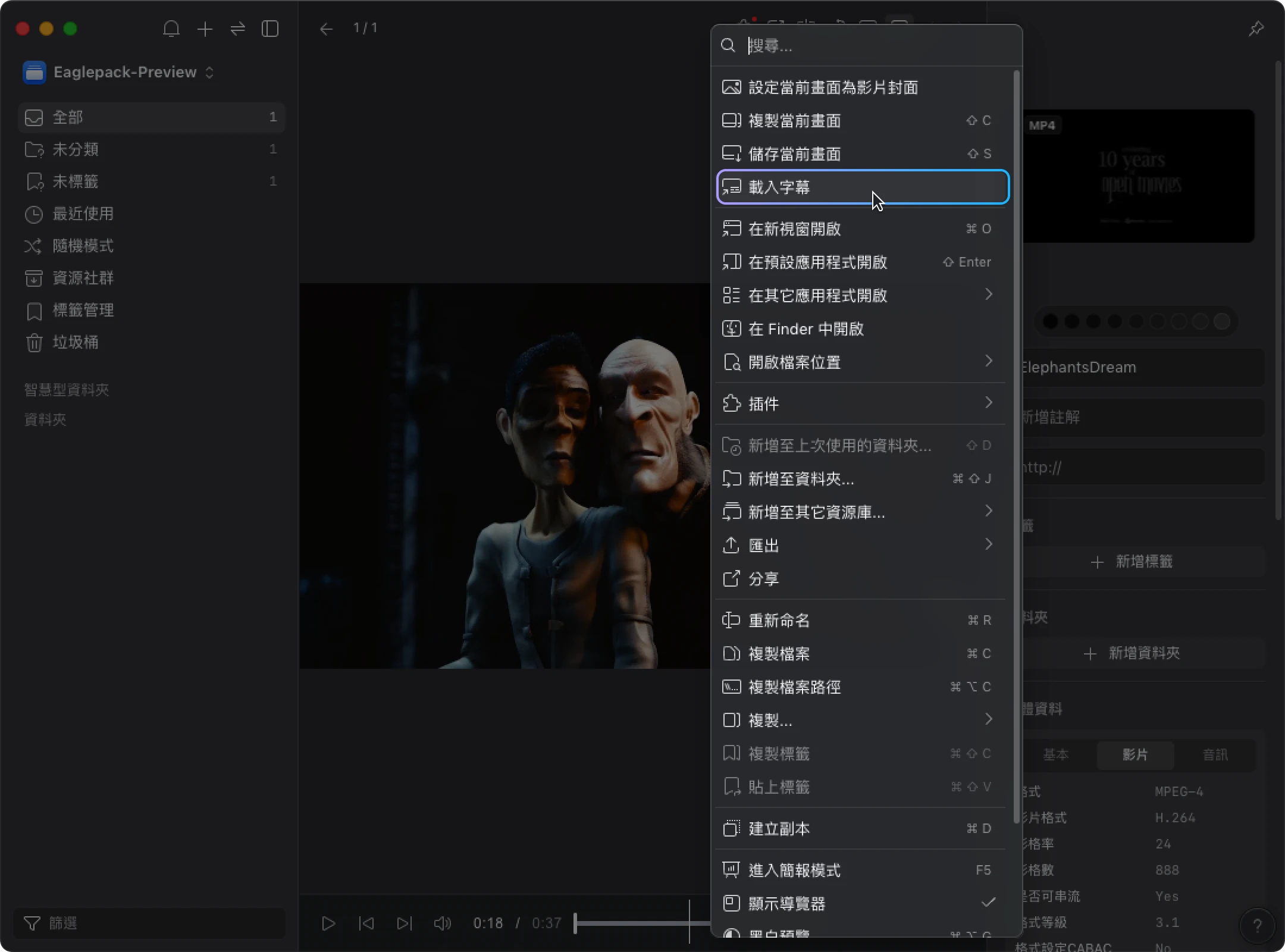Image resolution: width=1285 pixels, height=952 pixels.
Task: Switch to the 影片 tab
Action: pos(1135,754)
